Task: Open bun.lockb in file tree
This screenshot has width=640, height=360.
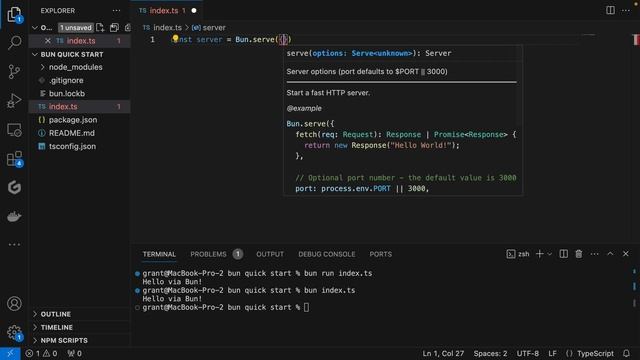Action: pos(67,93)
